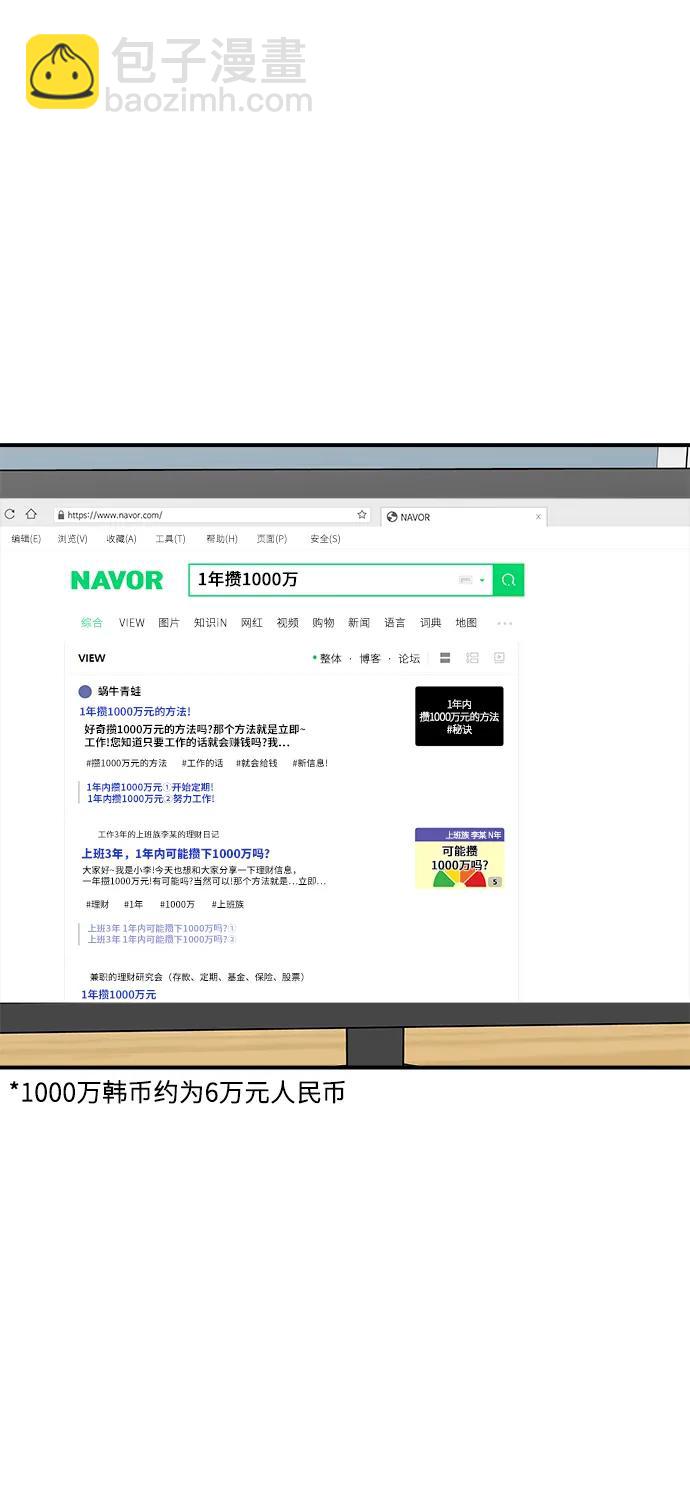Click the snippet starting 好奇攒1000万元的方法吗?

click(x=195, y=736)
